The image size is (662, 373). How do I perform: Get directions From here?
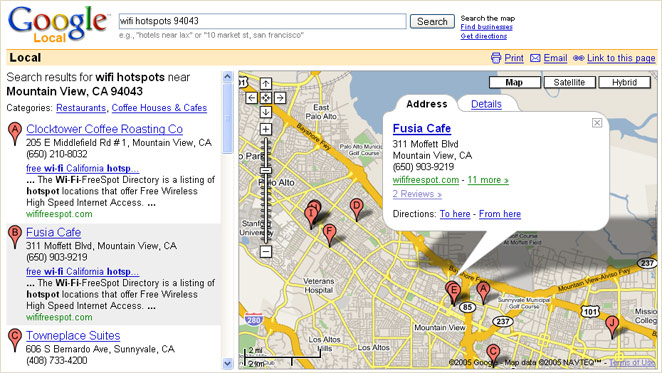(499, 214)
